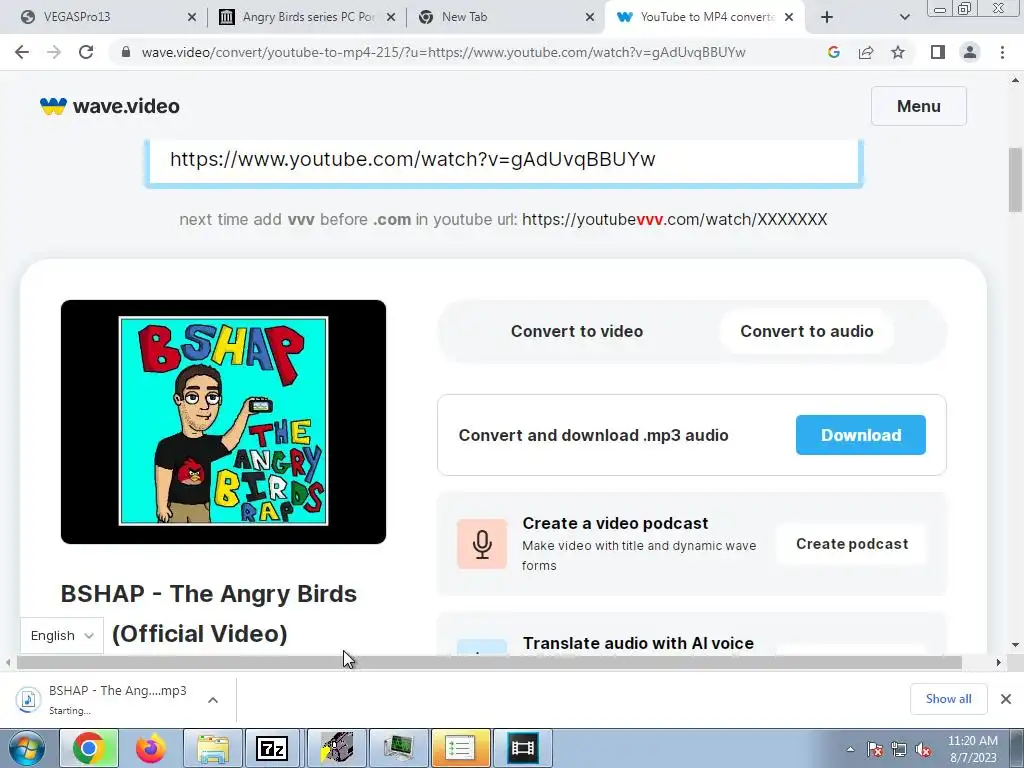Click the vertical scrollbar thumb

pyautogui.click(x=1015, y=181)
